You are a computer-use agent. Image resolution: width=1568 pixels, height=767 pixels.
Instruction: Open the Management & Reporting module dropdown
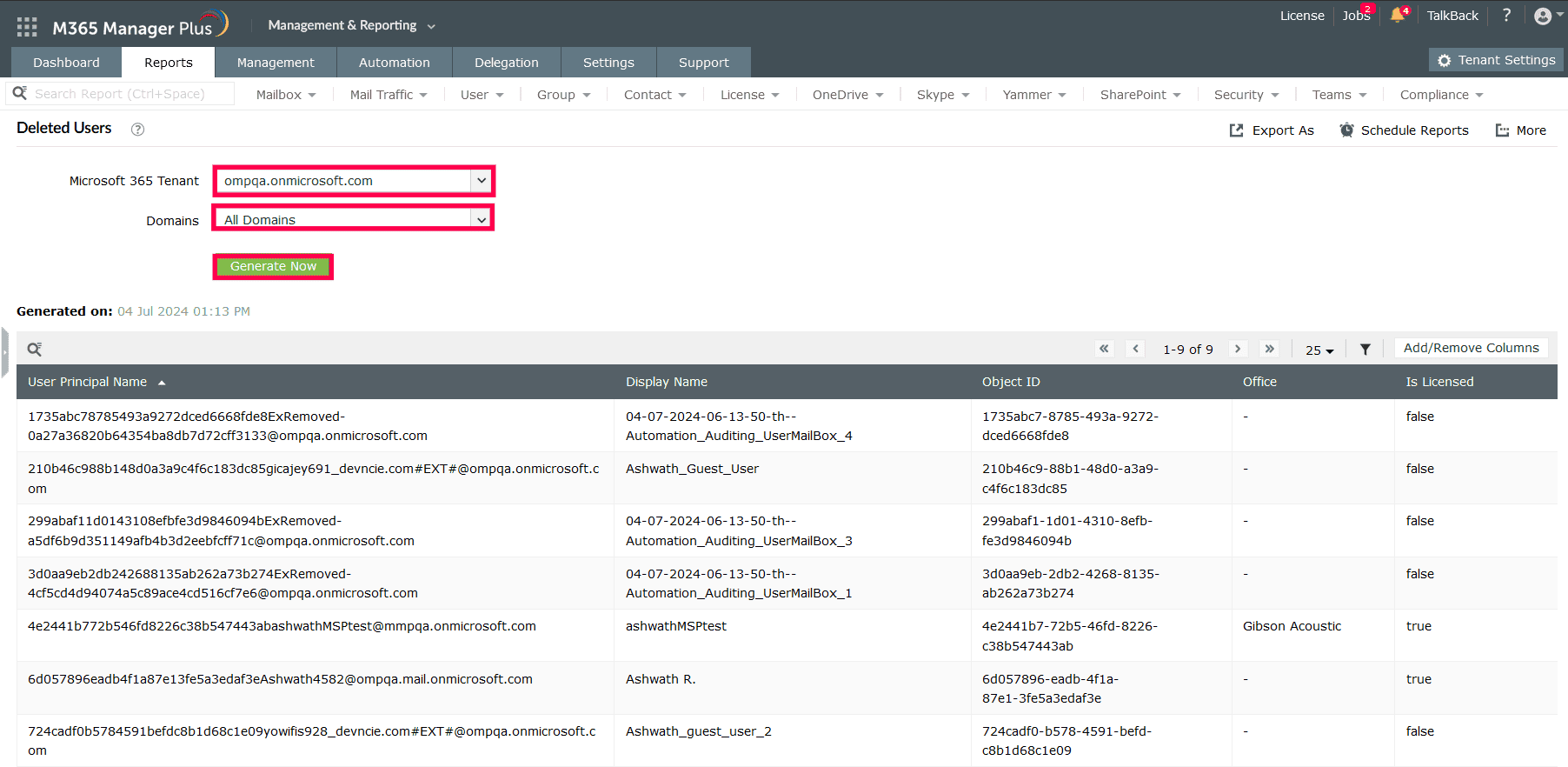[x=351, y=25]
